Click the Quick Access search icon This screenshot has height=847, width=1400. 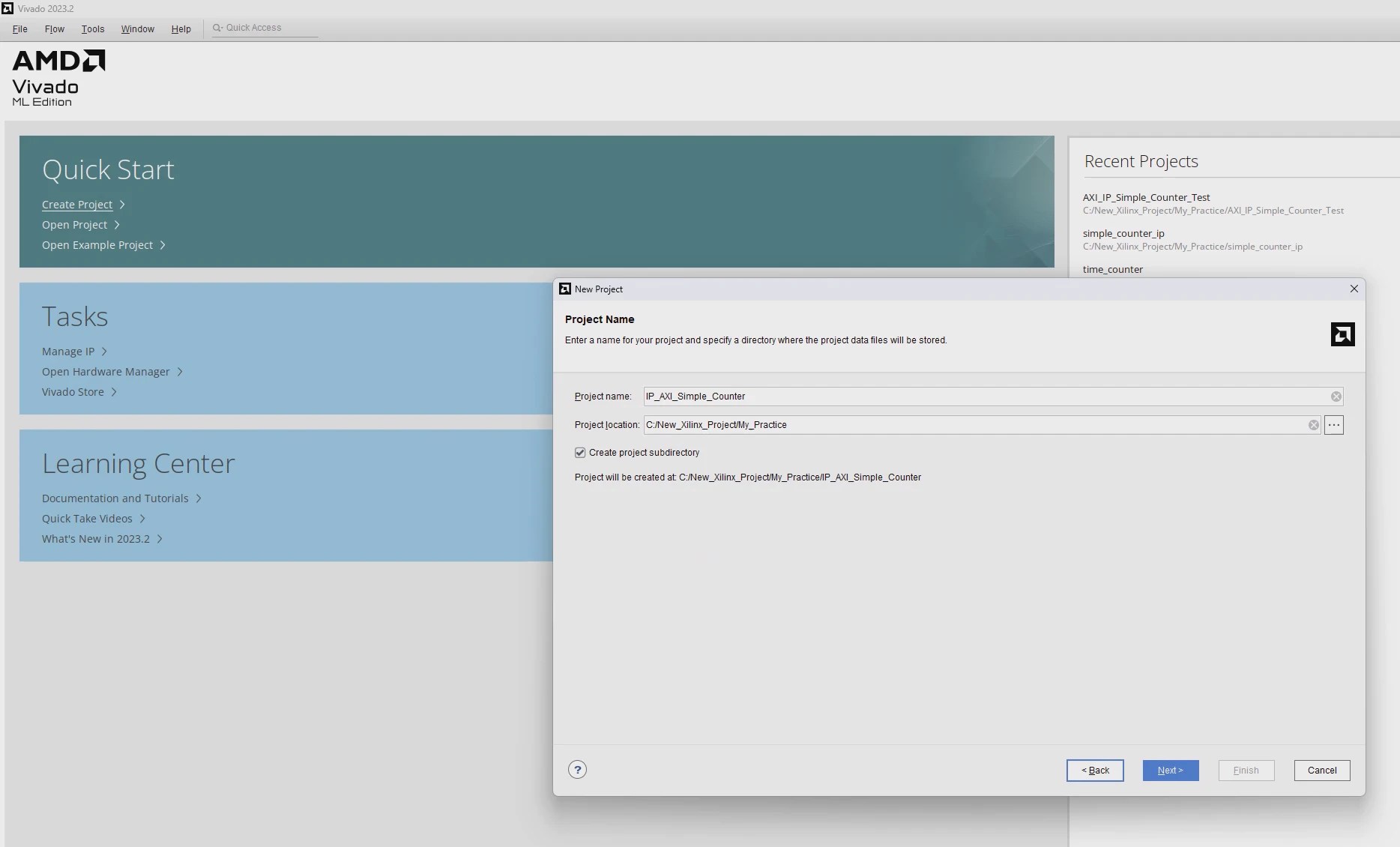point(217,28)
